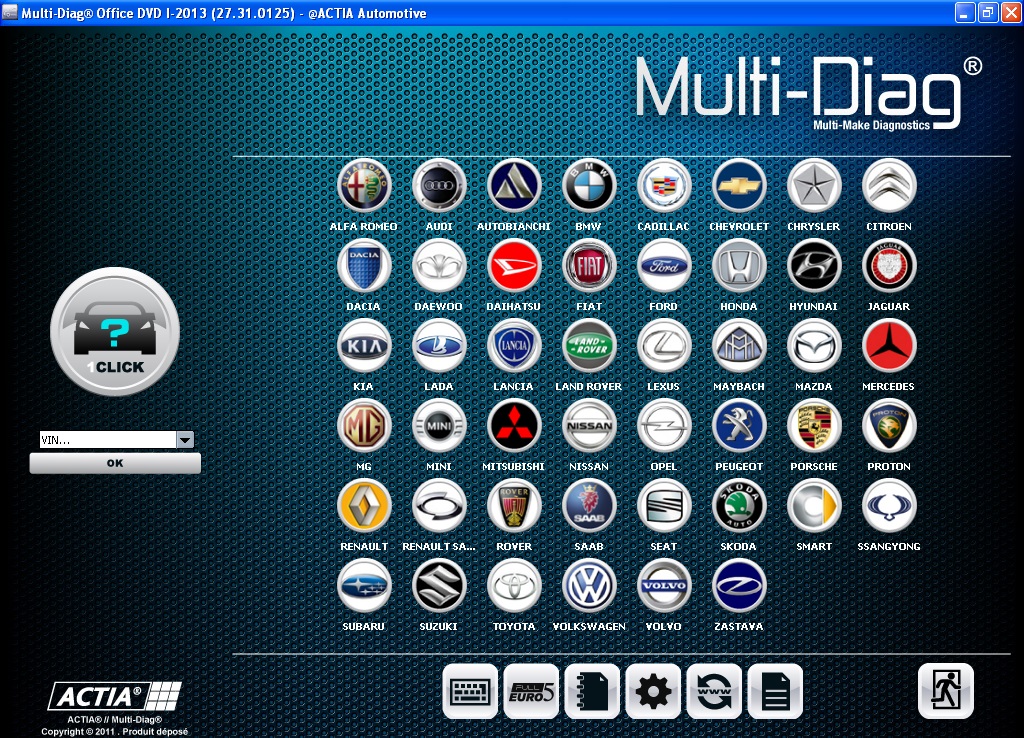Choose the Maybach icon
Image resolution: width=1024 pixels, height=738 pixels.
click(x=739, y=346)
